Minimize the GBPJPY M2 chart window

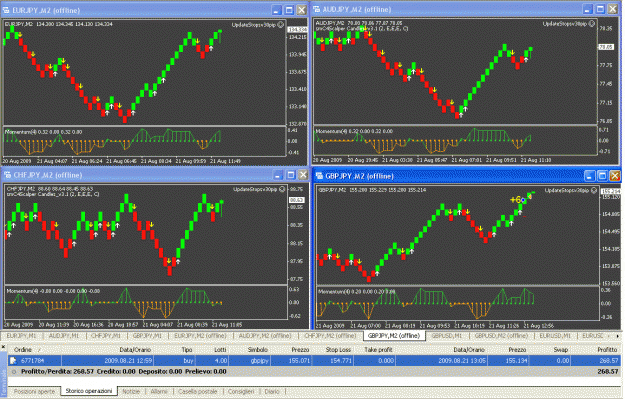pos(590,176)
